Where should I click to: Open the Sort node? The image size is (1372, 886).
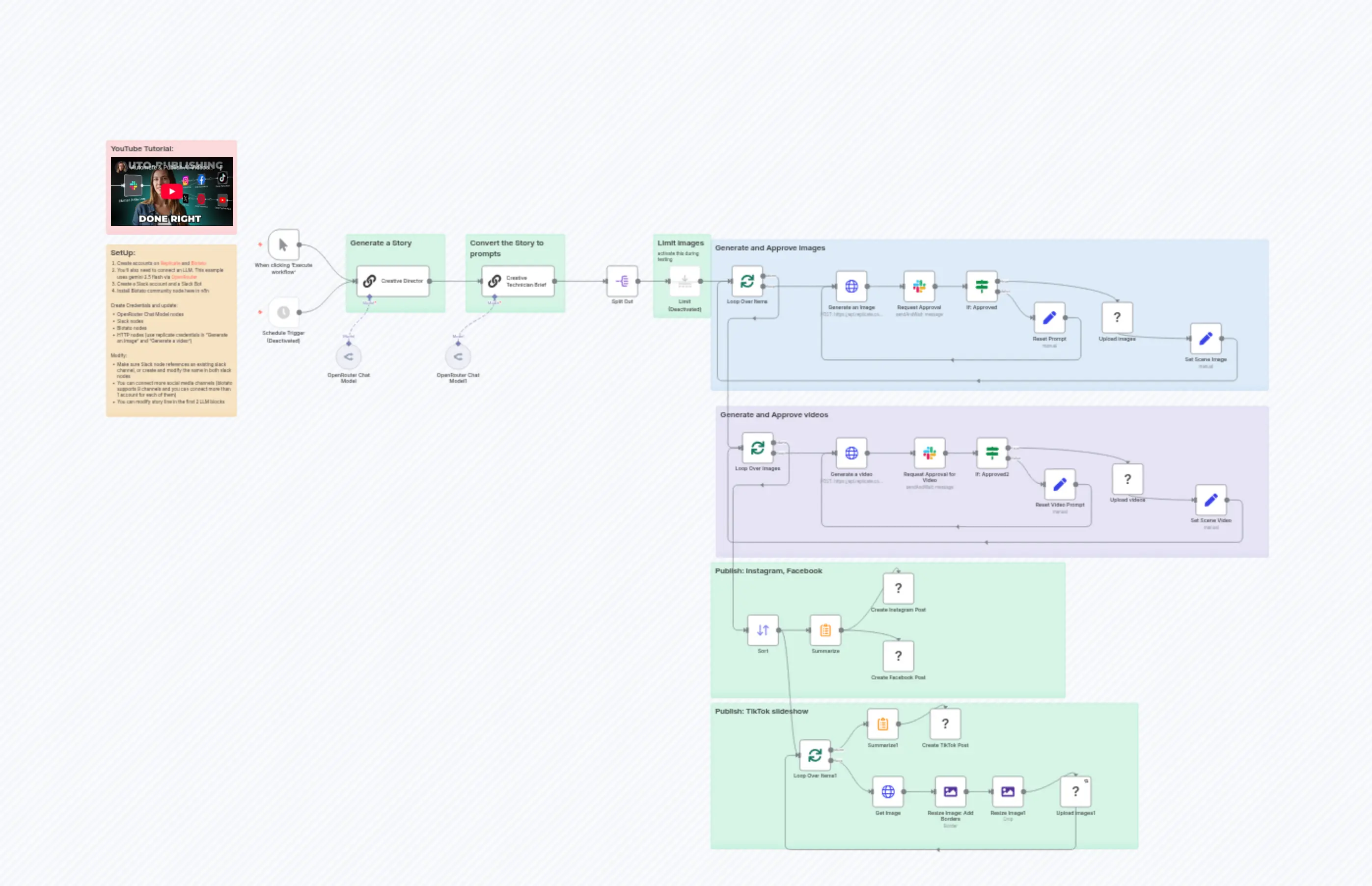763,629
